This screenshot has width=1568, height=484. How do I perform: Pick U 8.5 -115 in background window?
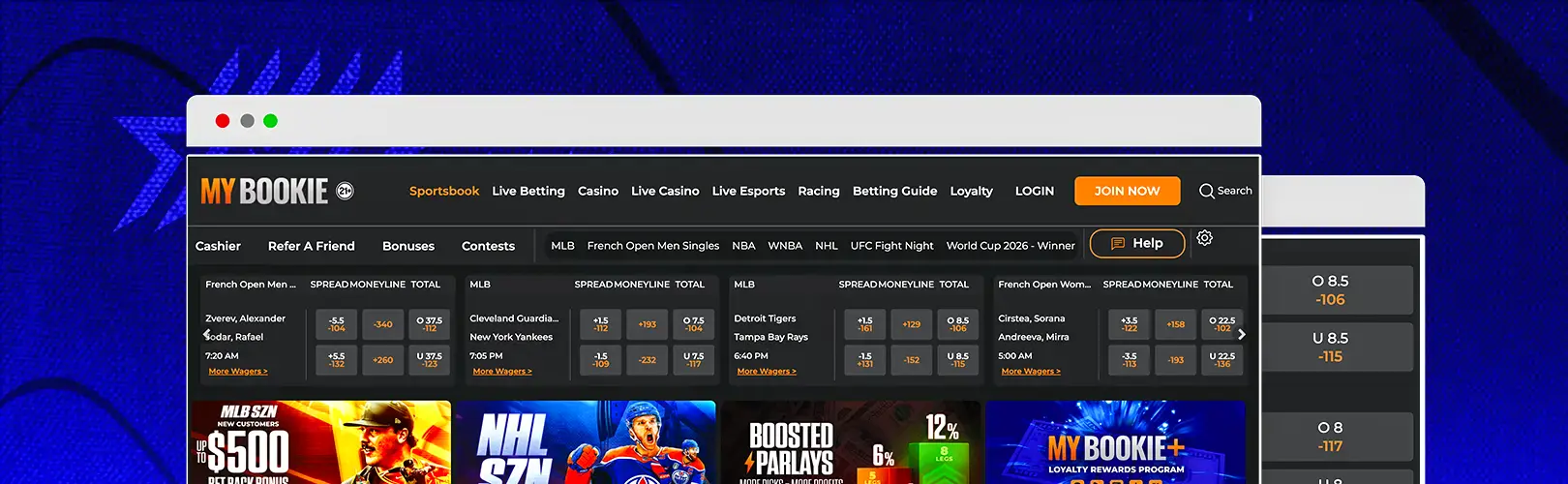coord(1340,348)
